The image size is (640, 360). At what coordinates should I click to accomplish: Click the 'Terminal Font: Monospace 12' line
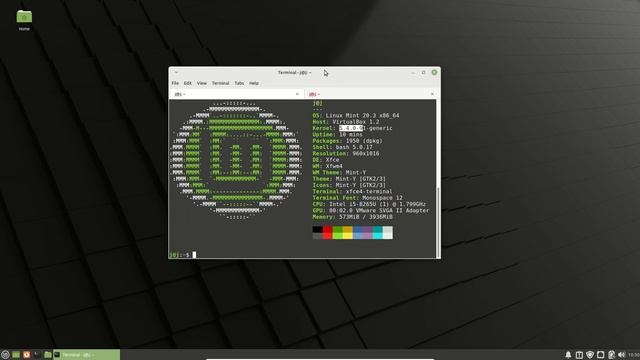358,198
